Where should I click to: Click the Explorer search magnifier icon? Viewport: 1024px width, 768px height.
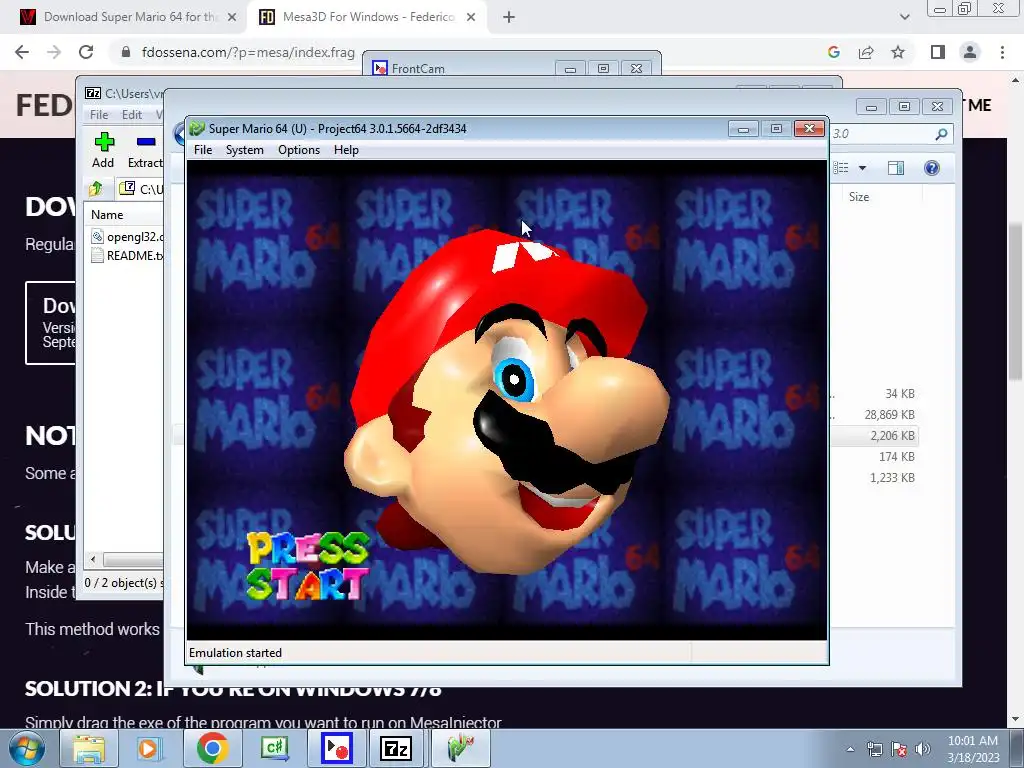(x=941, y=134)
